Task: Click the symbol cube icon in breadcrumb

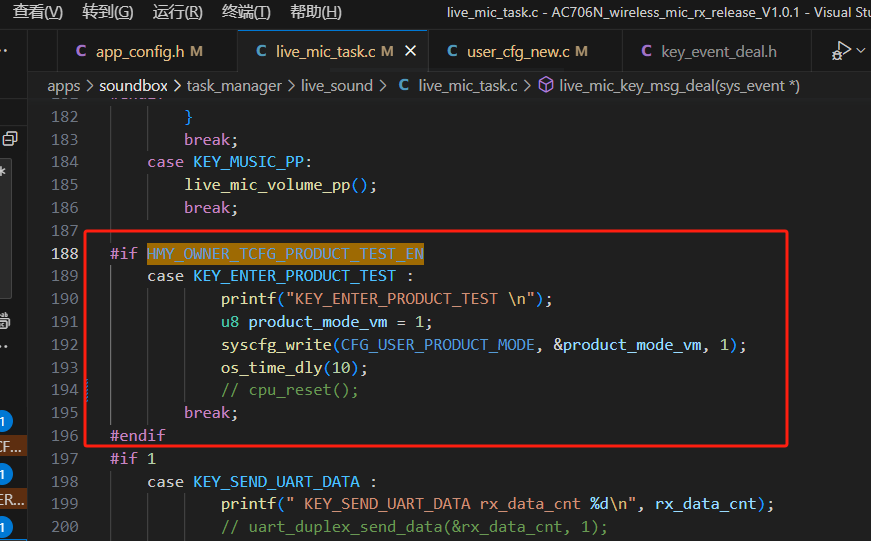Action: (x=546, y=85)
